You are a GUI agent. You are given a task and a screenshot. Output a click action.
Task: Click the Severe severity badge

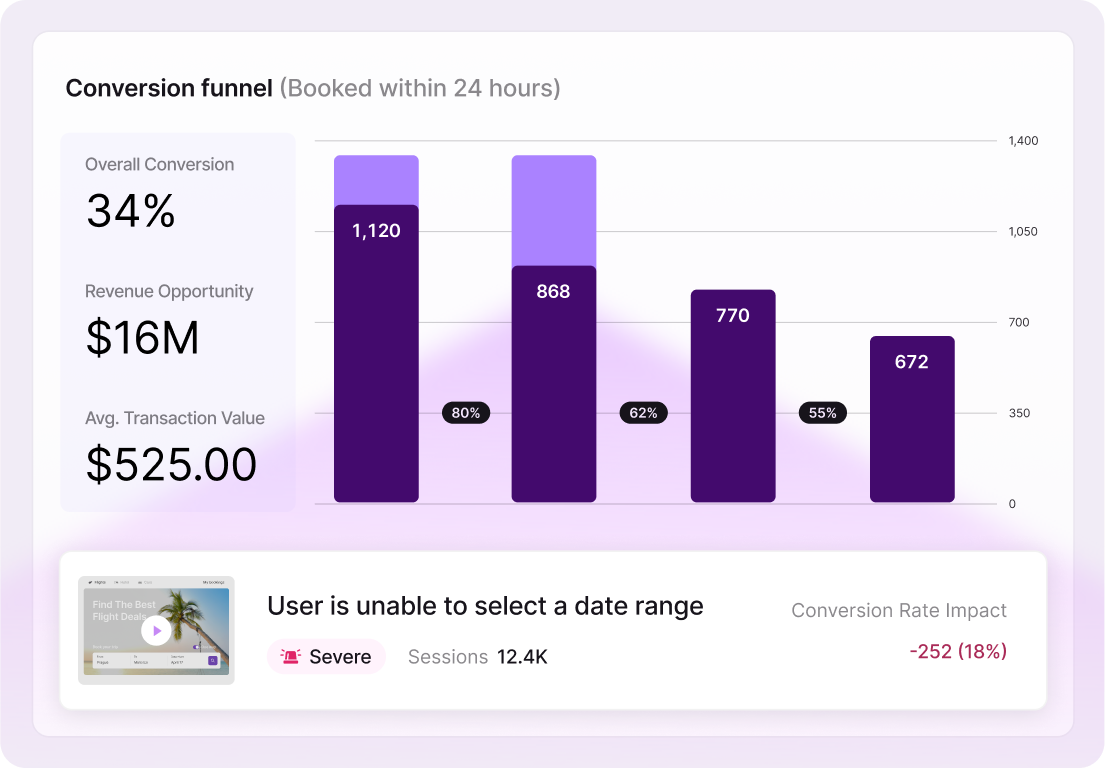tap(326, 657)
